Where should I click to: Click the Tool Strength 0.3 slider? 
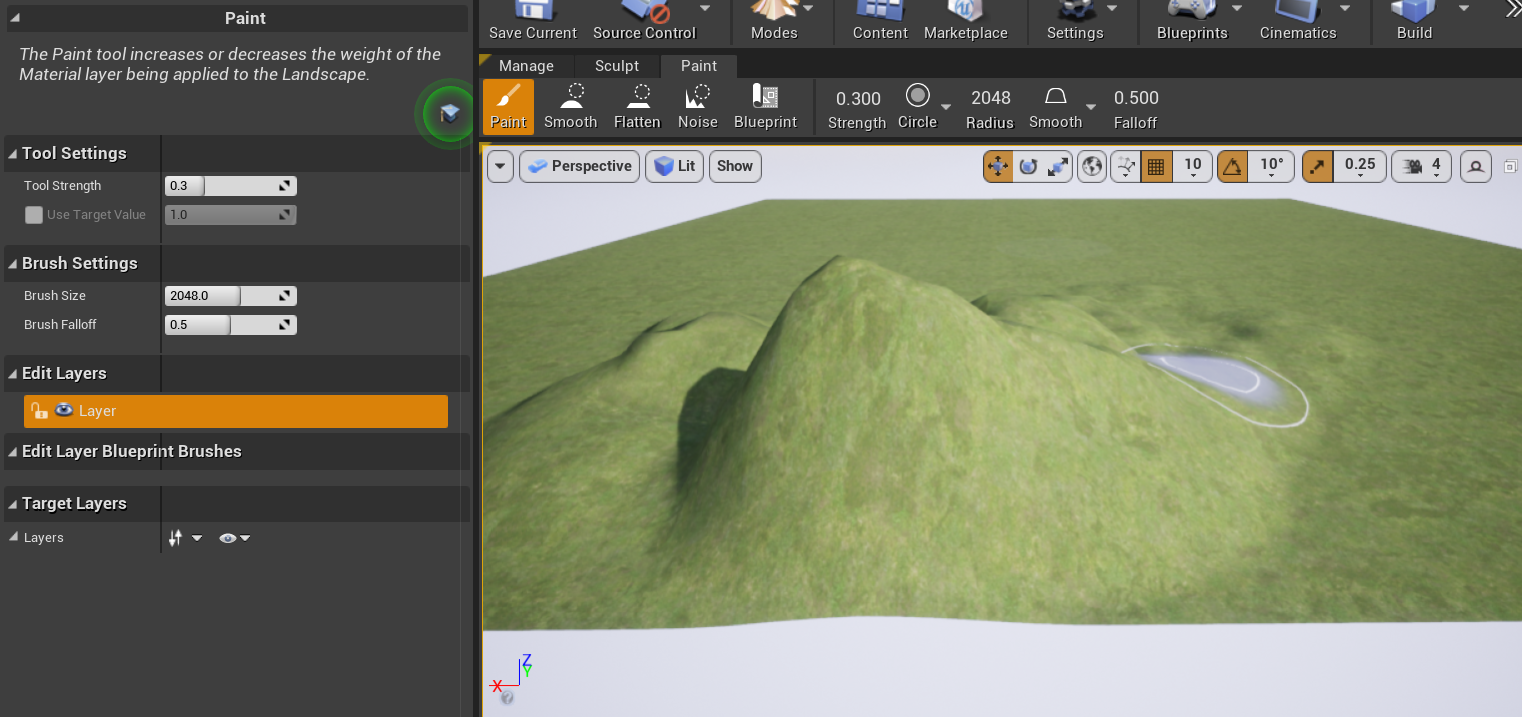pos(231,186)
